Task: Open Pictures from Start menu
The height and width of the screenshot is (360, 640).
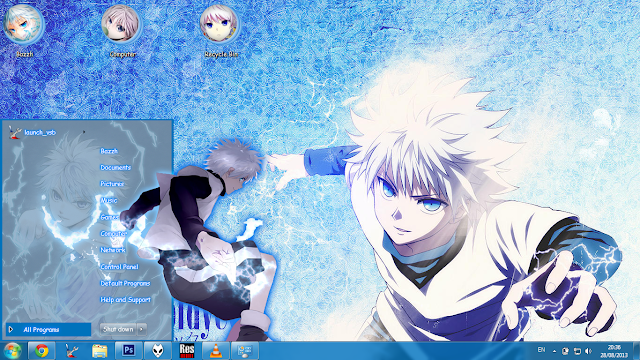Action: click(x=112, y=184)
